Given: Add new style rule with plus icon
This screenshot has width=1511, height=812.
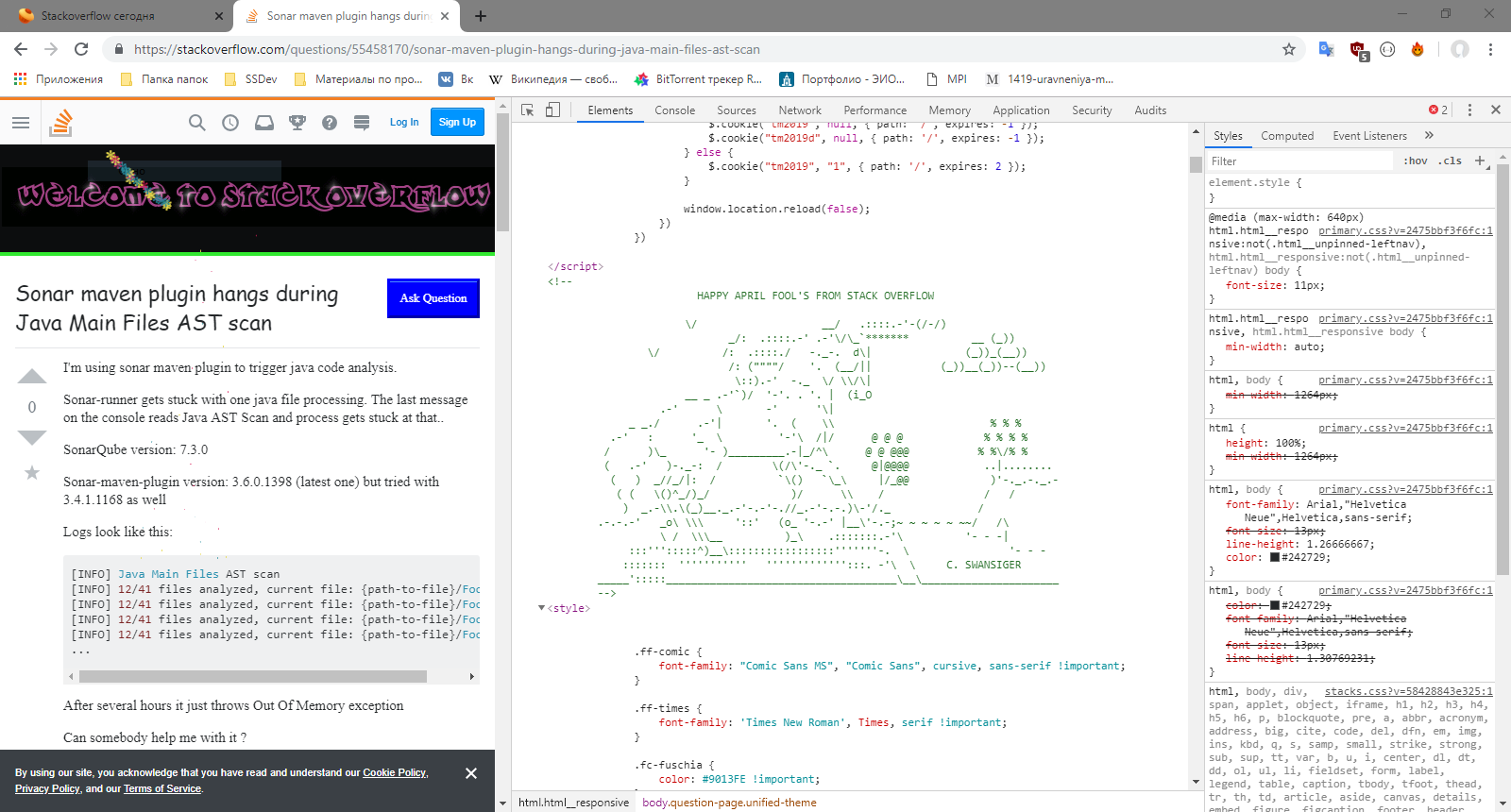Looking at the screenshot, I should [x=1480, y=161].
